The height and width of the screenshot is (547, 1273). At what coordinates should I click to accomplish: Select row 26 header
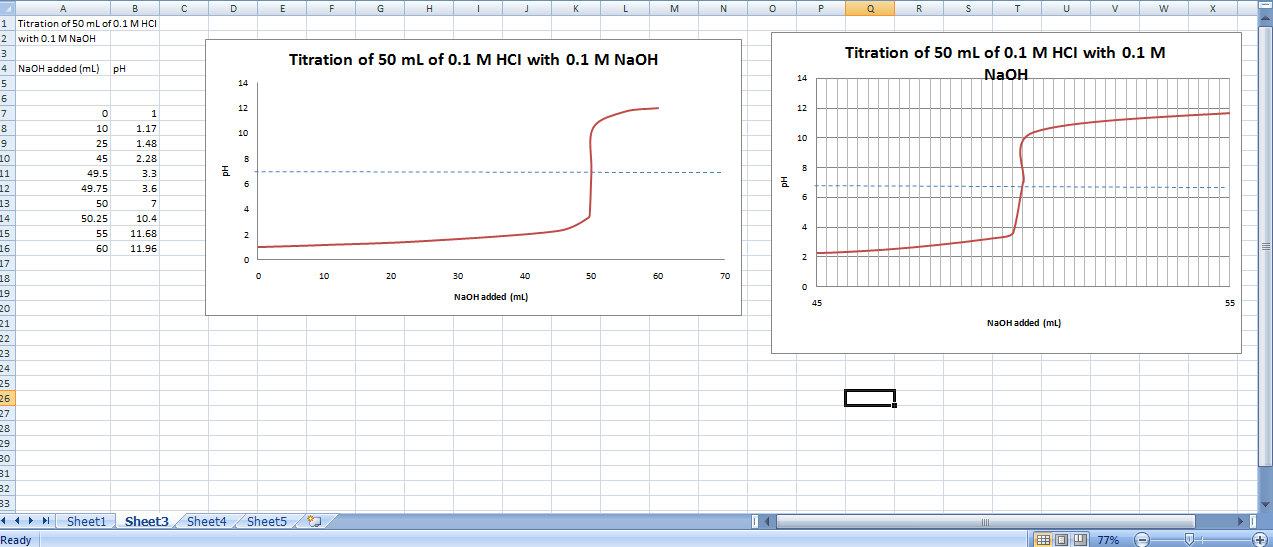click(x=6, y=398)
